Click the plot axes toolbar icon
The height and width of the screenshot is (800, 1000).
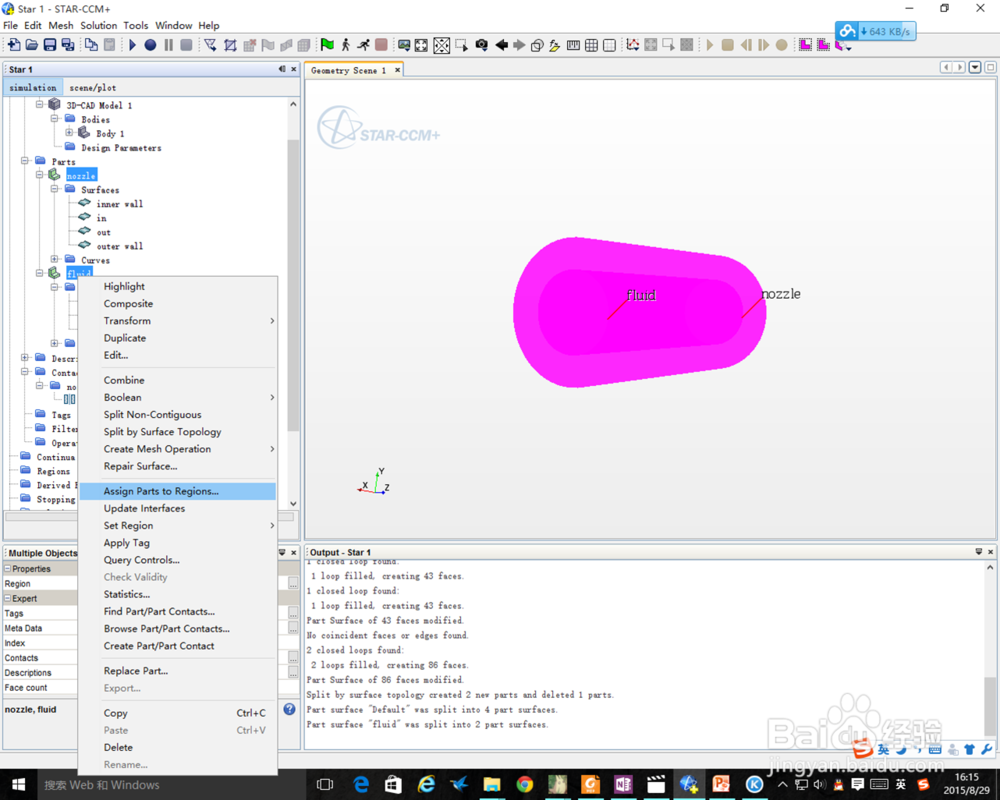(x=632, y=45)
